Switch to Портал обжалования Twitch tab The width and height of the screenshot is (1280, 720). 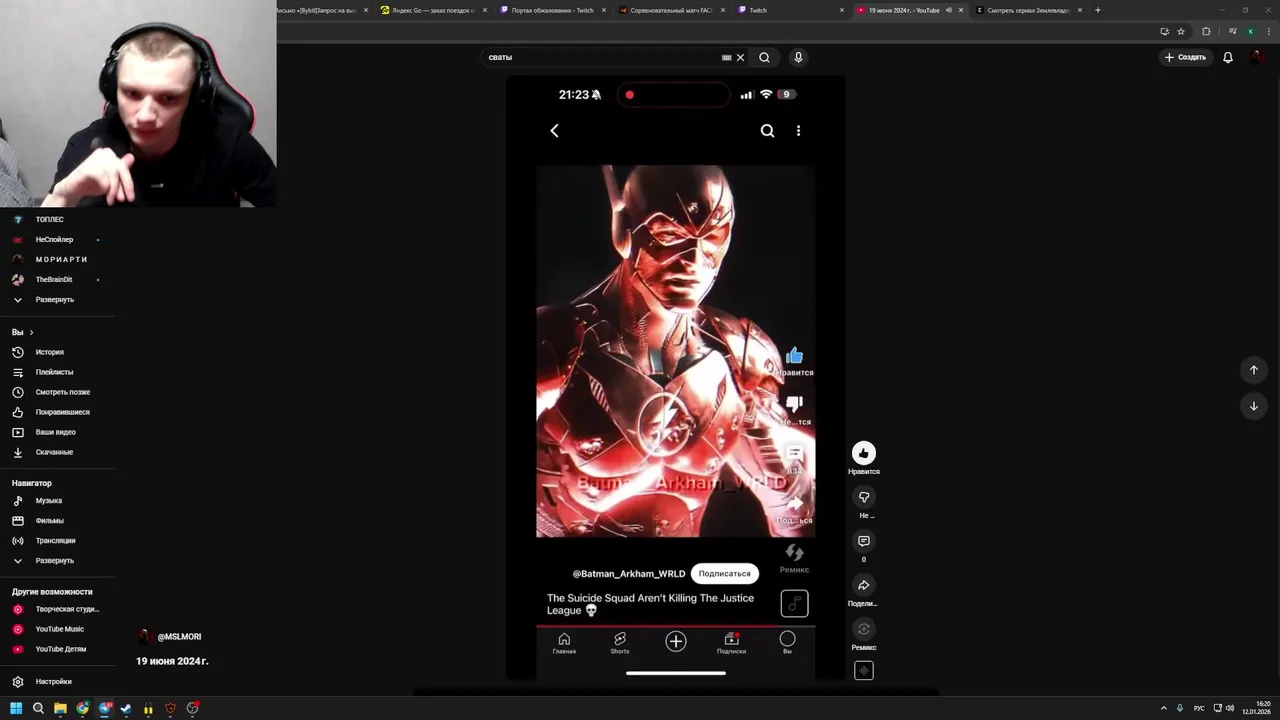pos(553,10)
